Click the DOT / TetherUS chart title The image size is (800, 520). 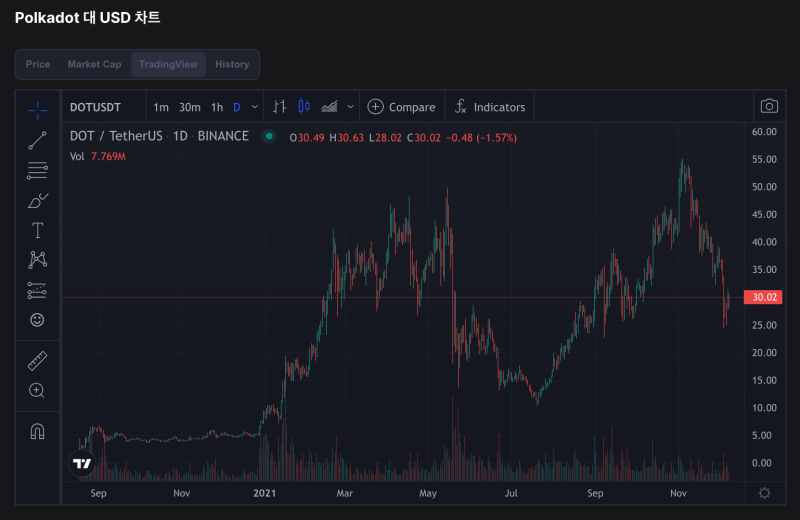tap(116, 136)
